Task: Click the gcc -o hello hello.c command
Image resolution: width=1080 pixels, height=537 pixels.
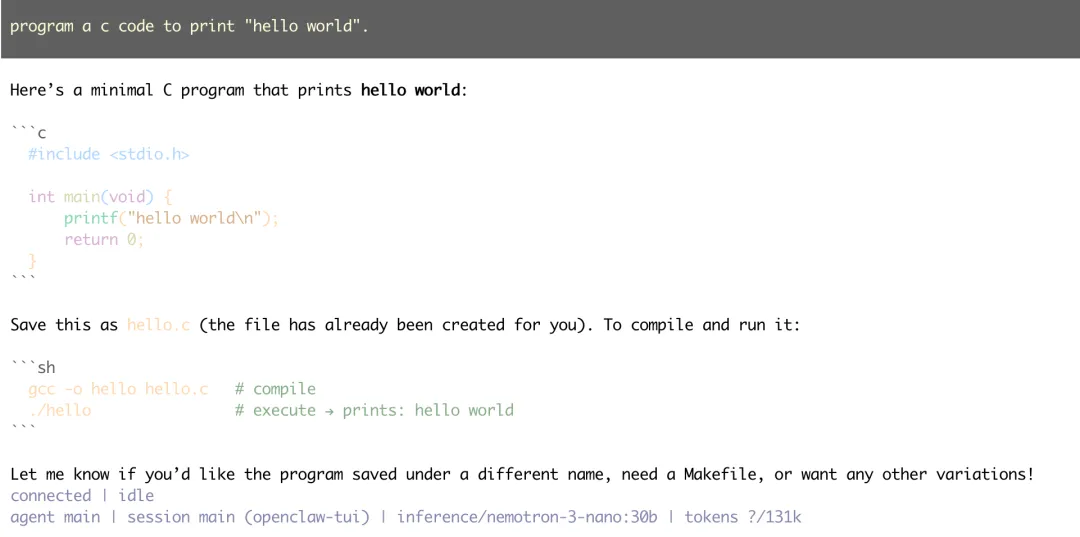Action: point(118,389)
